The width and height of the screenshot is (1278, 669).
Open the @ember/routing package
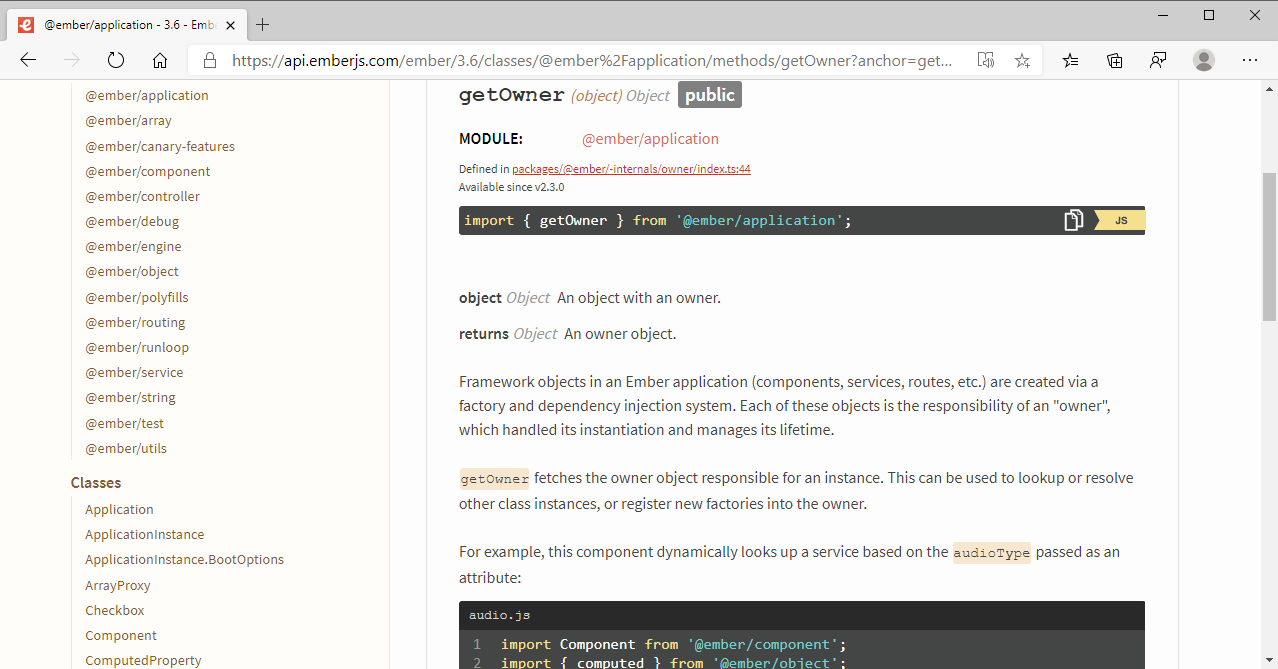[x=135, y=322]
